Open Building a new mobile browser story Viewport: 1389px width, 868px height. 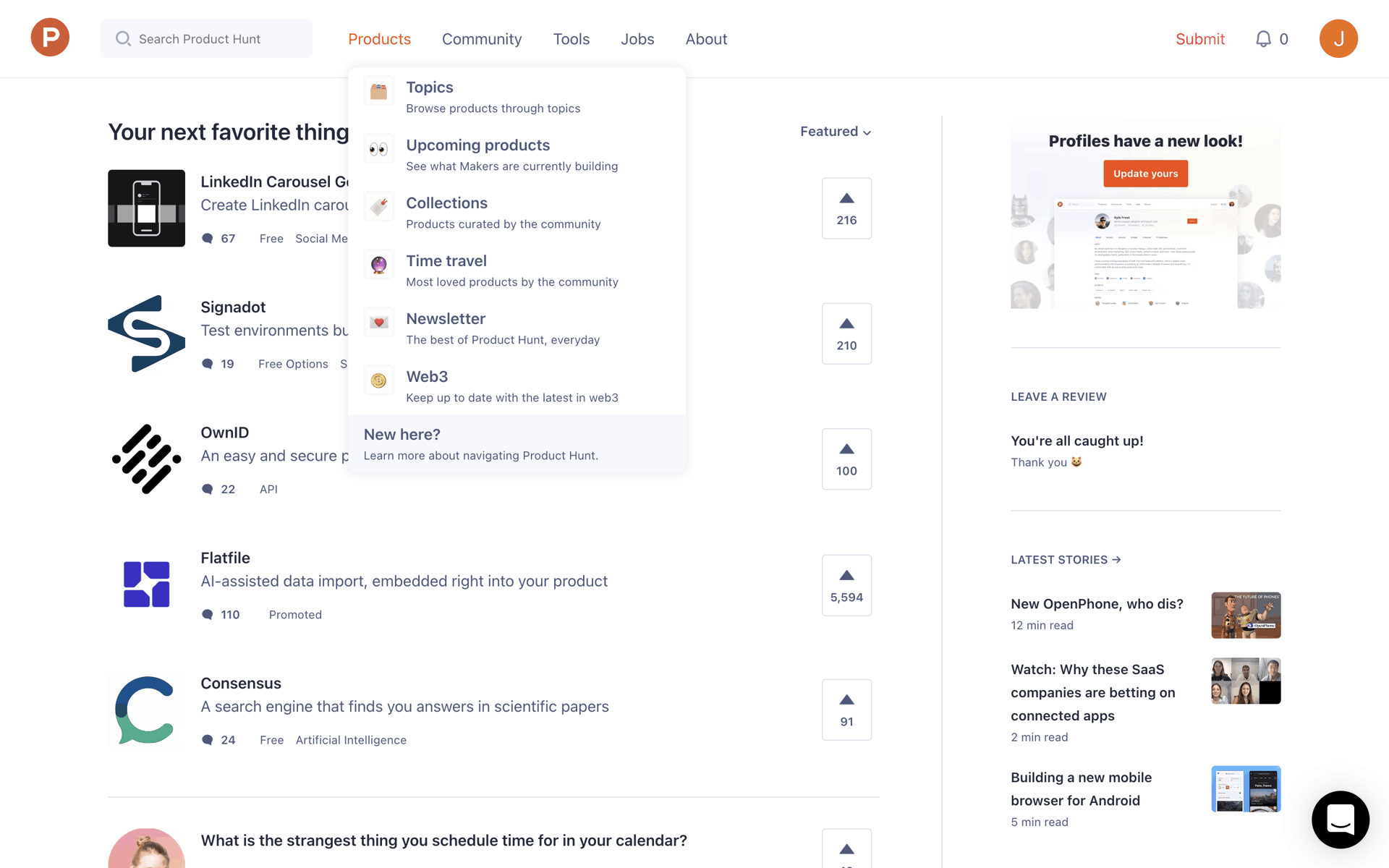[1081, 789]
